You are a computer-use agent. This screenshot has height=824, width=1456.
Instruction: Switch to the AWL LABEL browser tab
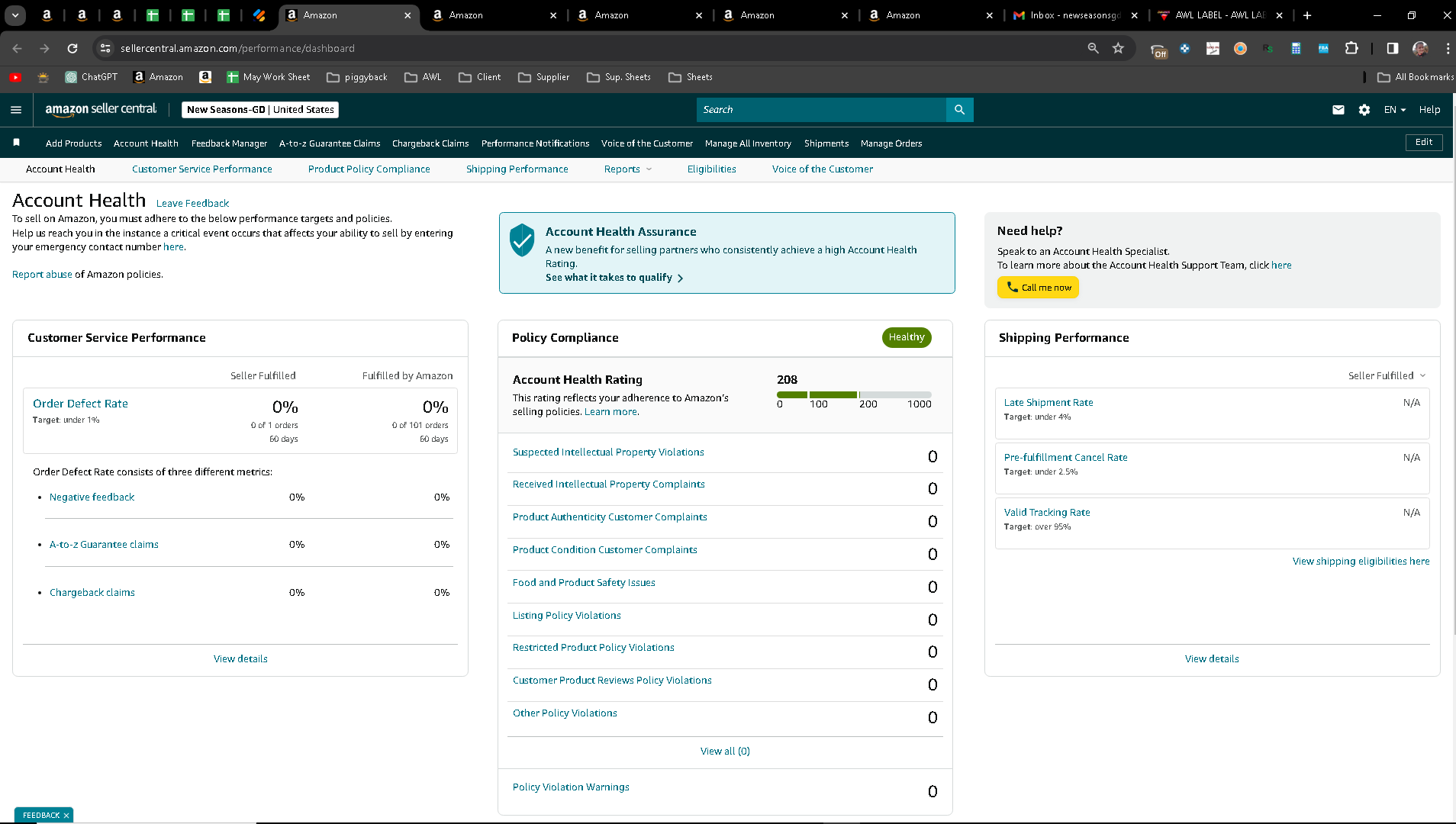(1221, 15)
